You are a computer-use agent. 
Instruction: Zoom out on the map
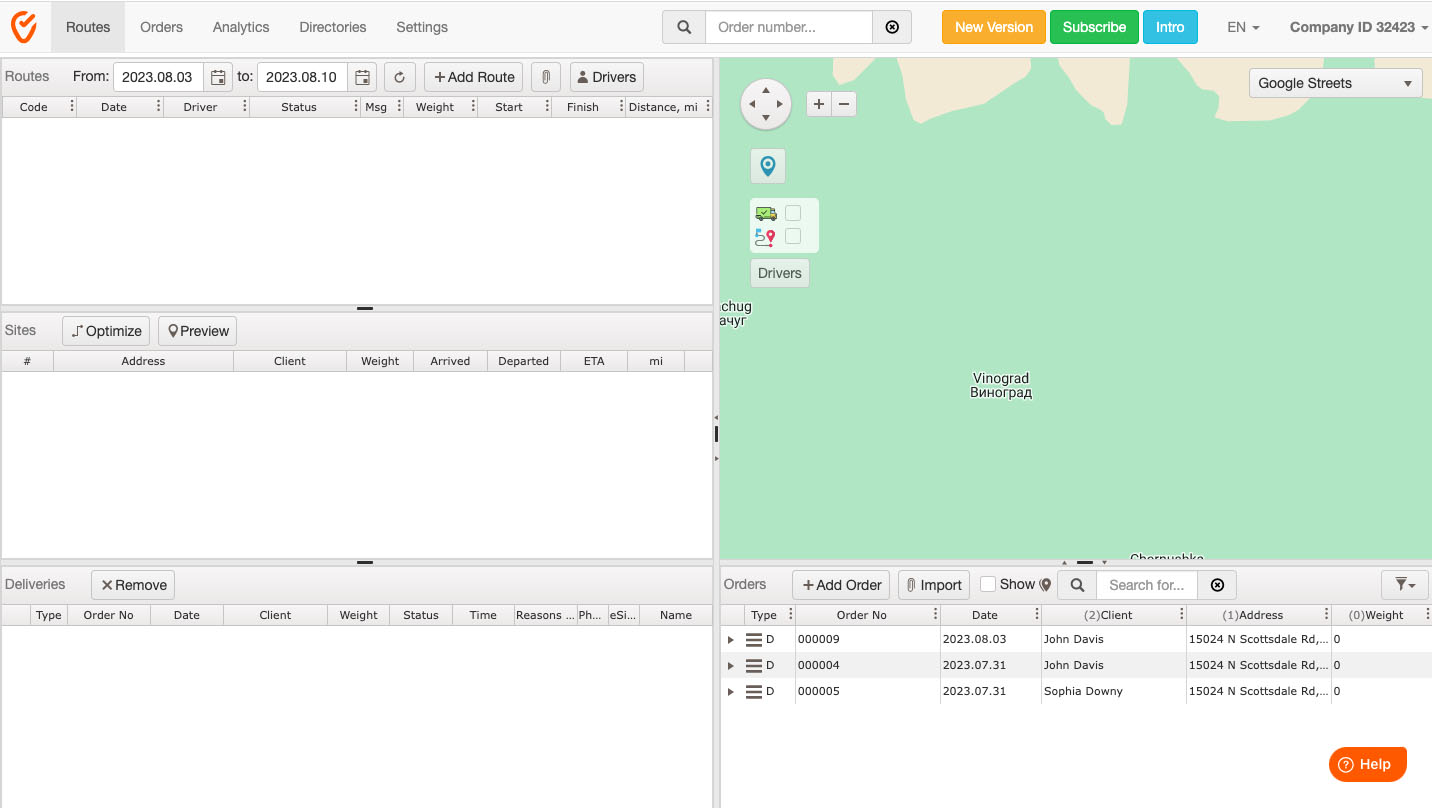(x=844, y=104)
